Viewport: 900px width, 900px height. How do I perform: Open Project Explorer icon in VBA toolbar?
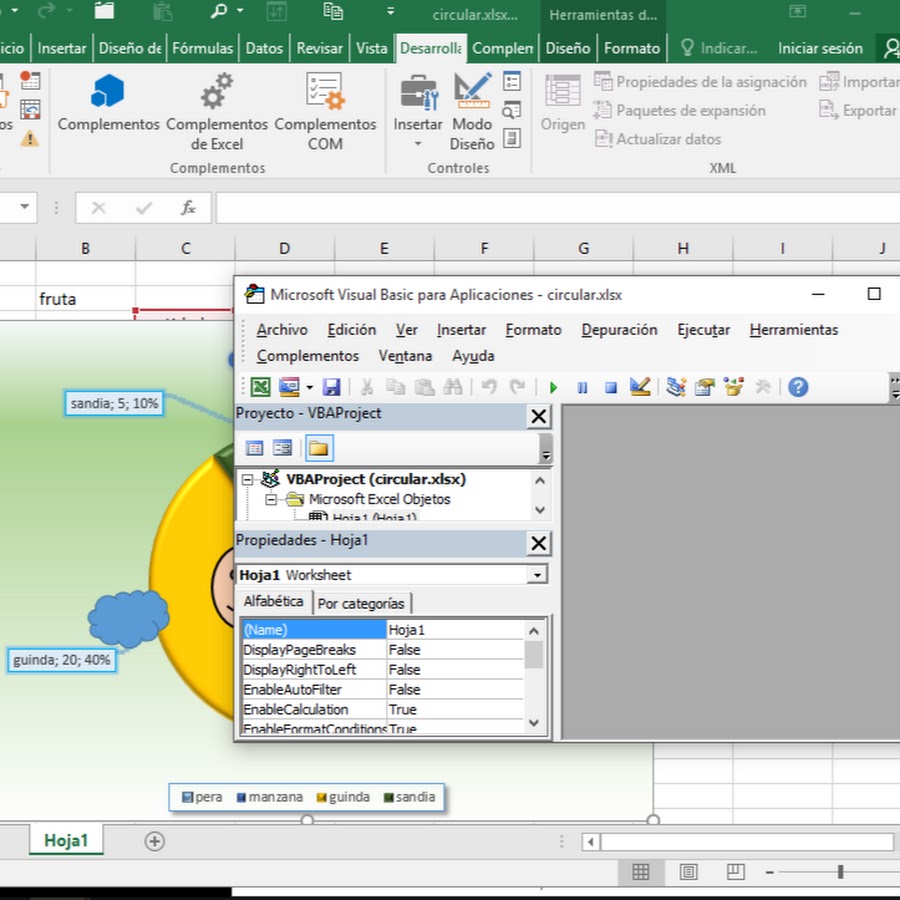(x=676, y=388)
